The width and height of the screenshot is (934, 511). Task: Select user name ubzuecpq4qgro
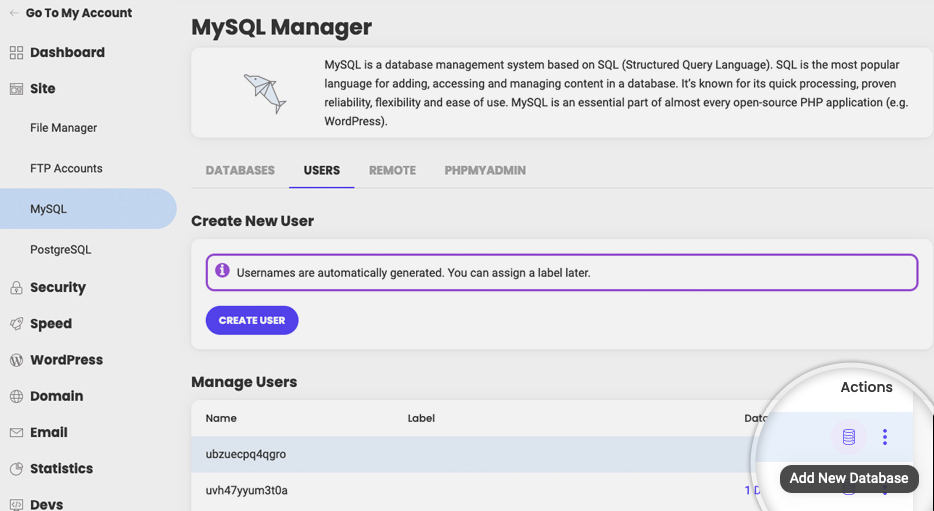[x=245, y=454]
